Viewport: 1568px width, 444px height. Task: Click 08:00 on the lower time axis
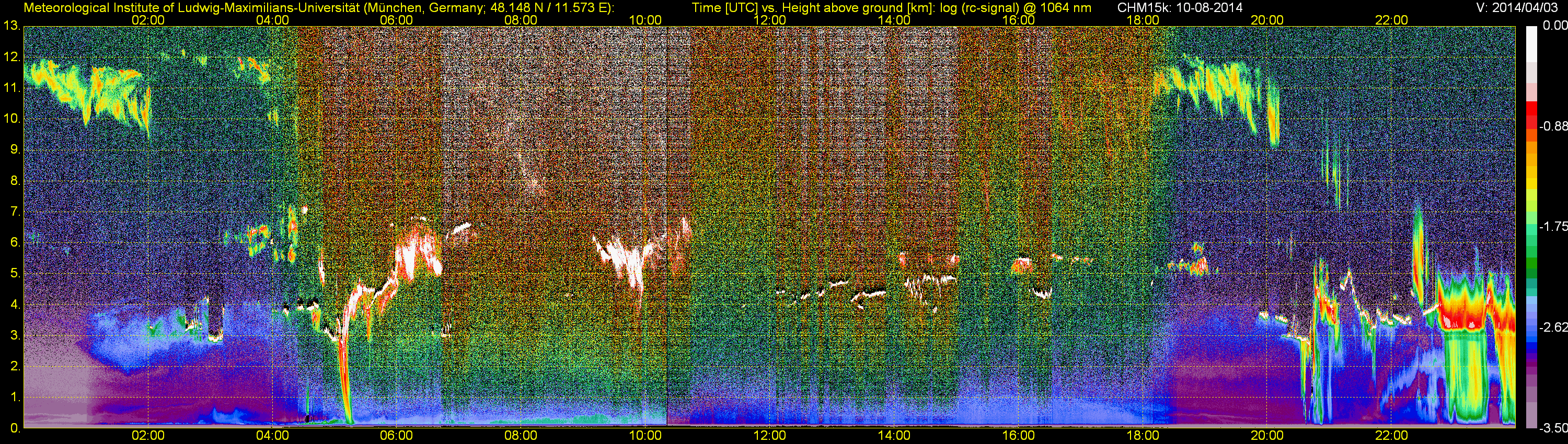tap(521, 436)
